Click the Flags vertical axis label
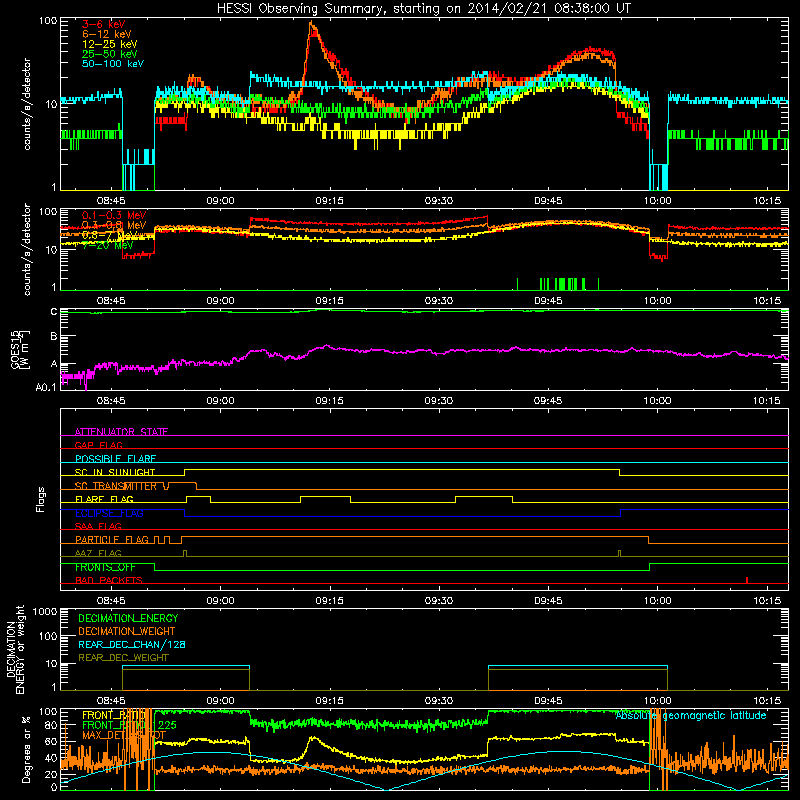Viewport: 800px width, 800px height. click(x=41, y=499)
